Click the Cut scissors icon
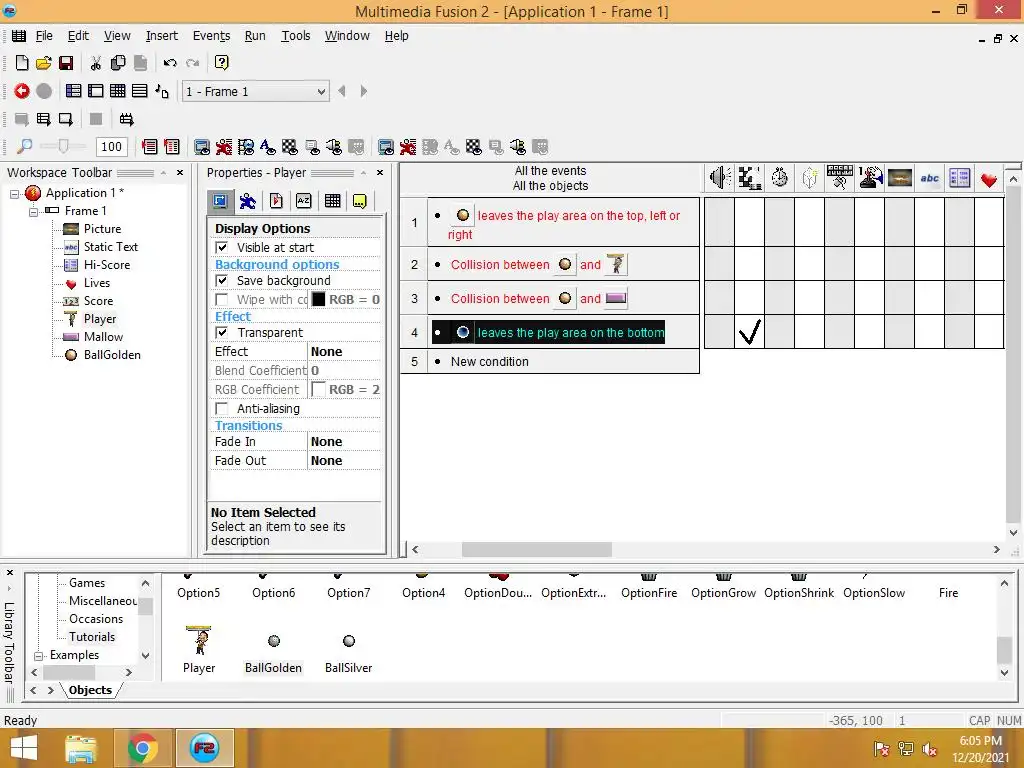This screenshot has width=1024, height=768. click(95, 63)
